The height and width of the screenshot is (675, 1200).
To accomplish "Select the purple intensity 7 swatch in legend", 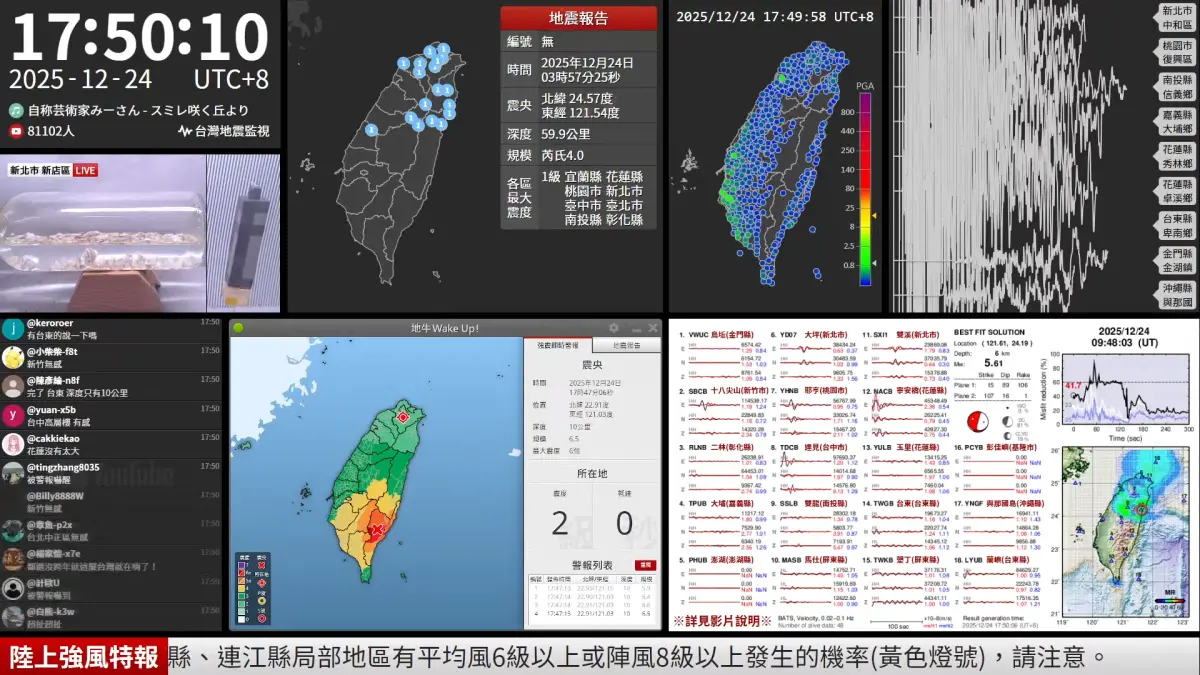I will click(x=242, y=563).
